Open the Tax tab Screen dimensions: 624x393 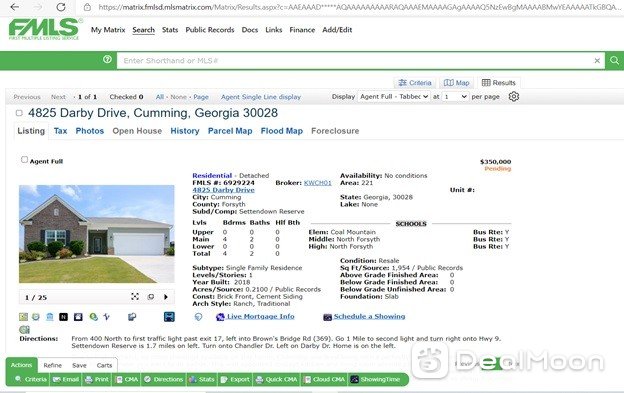pyautogui.click(x=60, y=131)
